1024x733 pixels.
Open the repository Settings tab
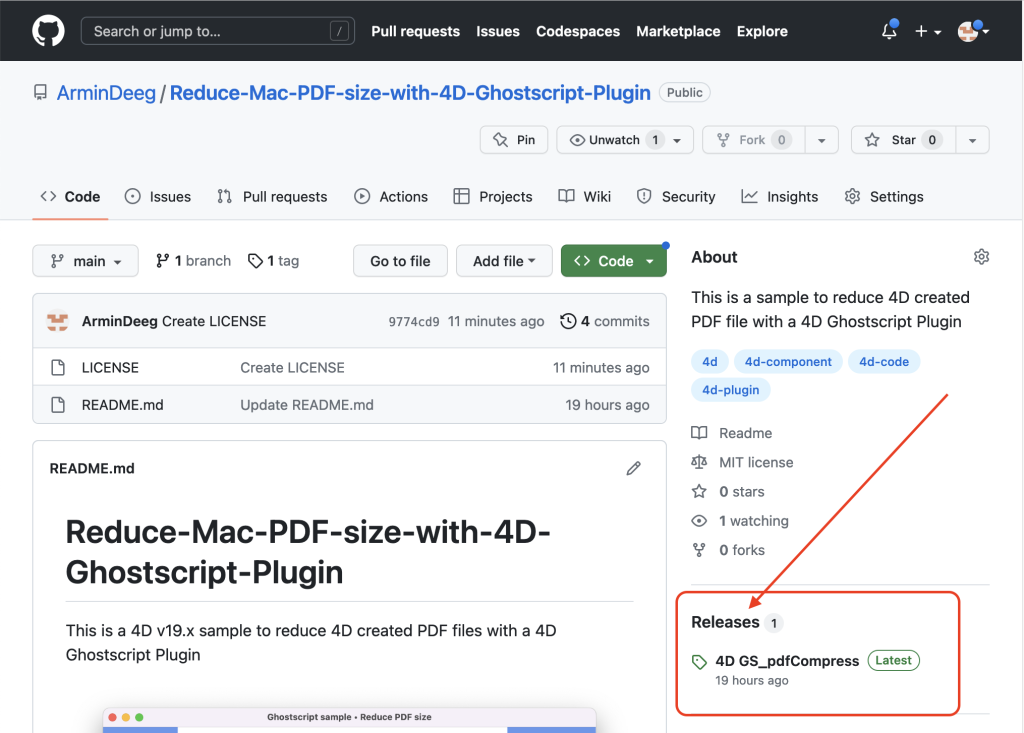pos(884,197)
